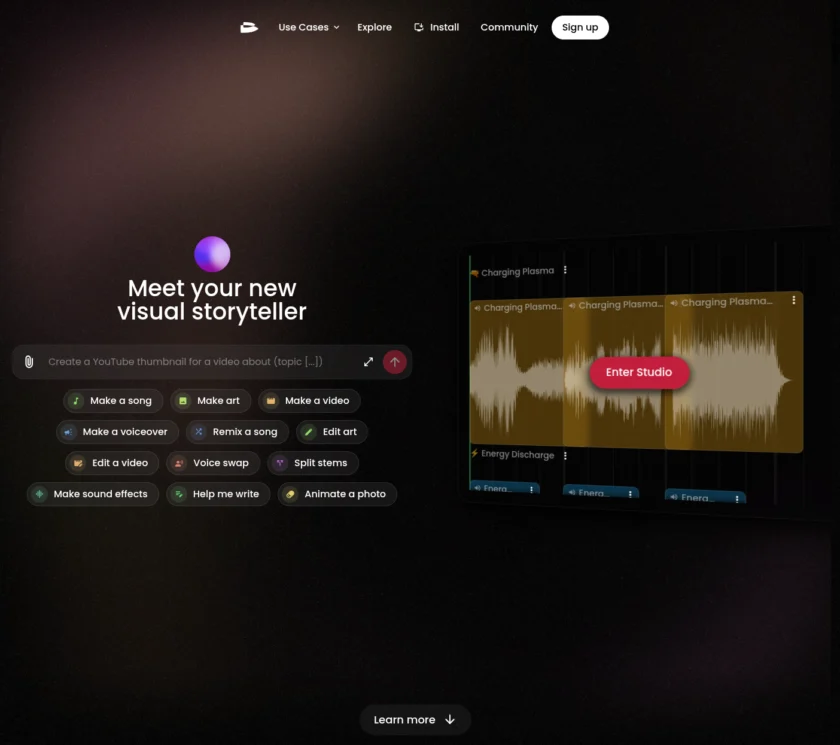The image size is (840, 745).
Task: Choose the Animate a photo chip
Action: point(338,494)
